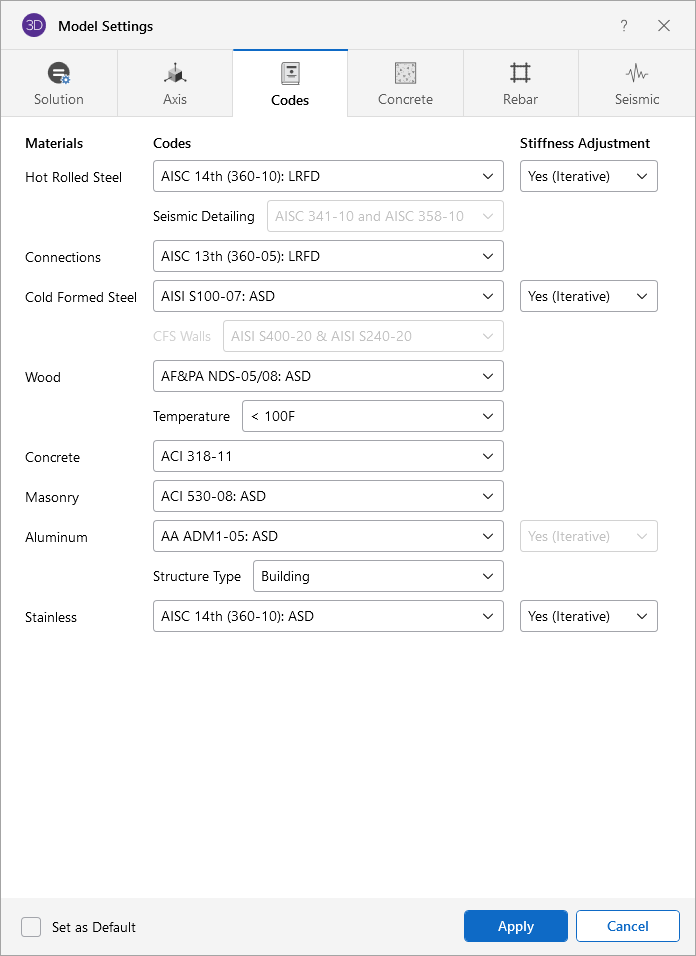Click the Cancel button
Screen dimensions: 696x956
pos(627,926)
